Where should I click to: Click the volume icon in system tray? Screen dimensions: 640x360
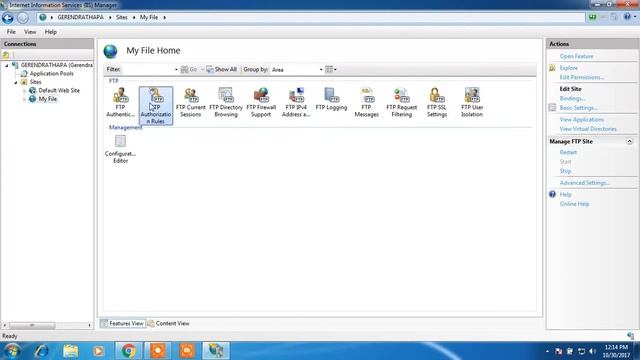592,351
